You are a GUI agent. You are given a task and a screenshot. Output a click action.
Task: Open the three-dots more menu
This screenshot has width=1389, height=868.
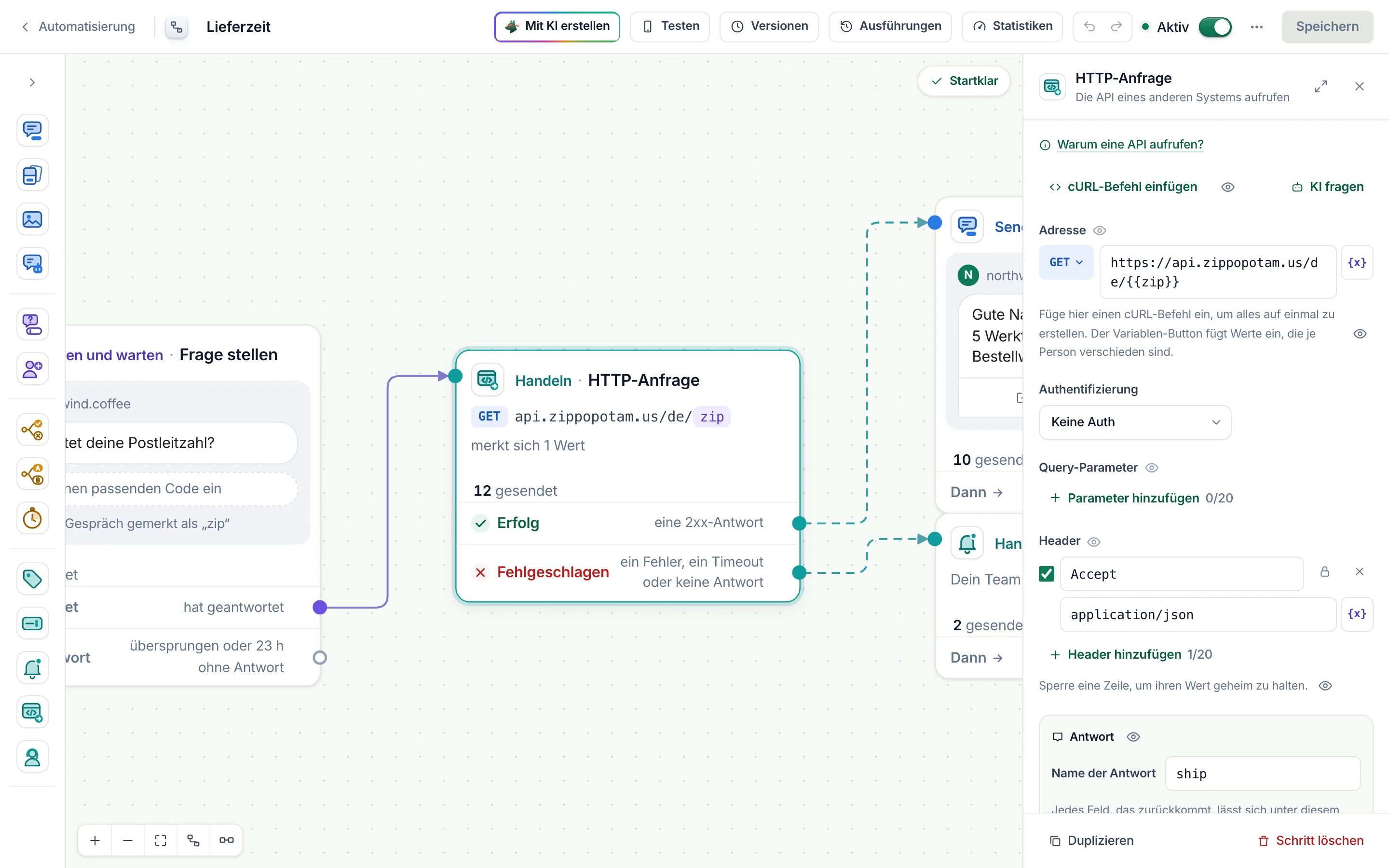point(1256,27)
